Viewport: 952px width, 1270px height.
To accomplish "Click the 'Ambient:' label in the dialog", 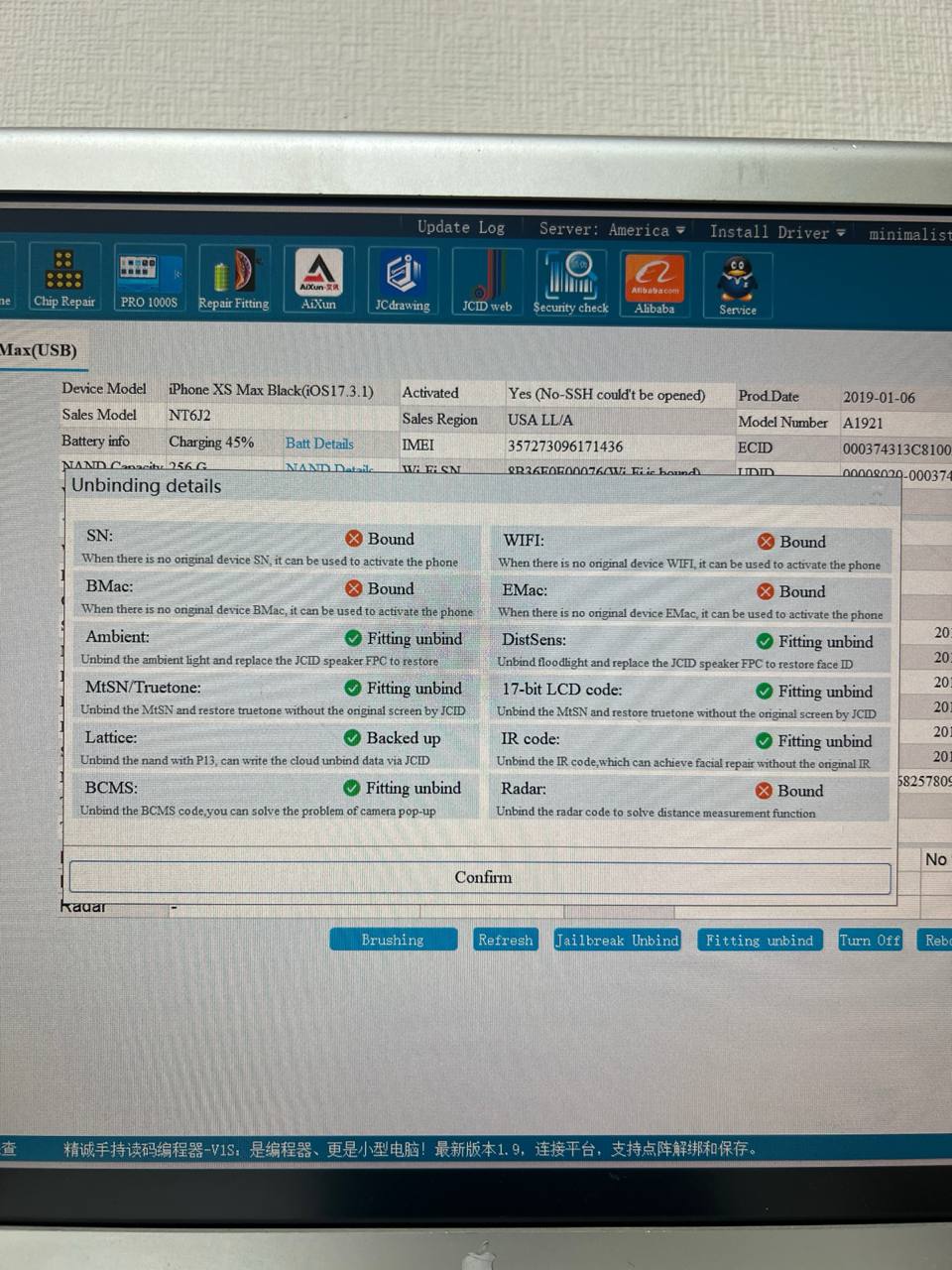I will coord(118,637).
